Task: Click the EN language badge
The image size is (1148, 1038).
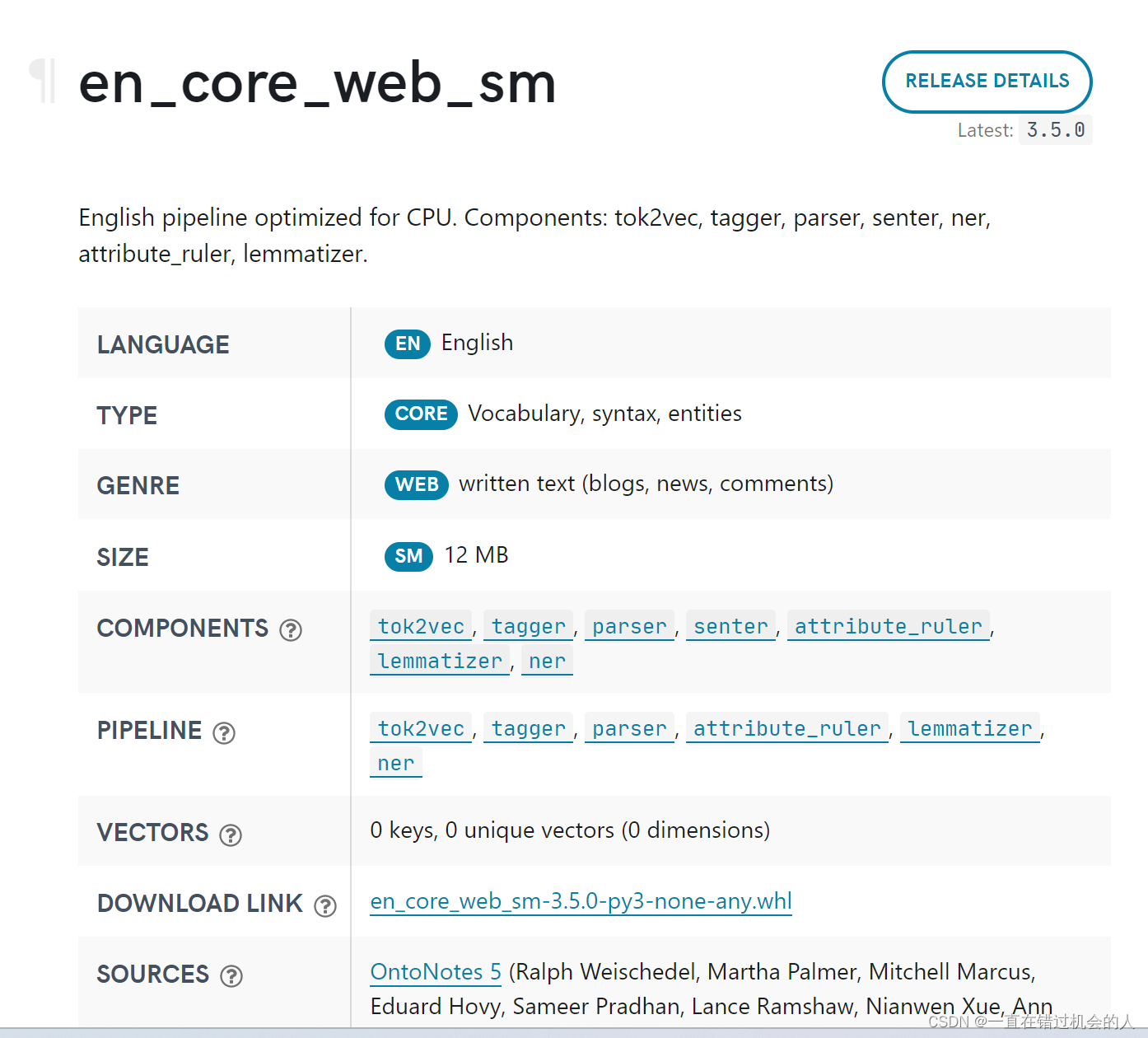Action: coord(407,344)
